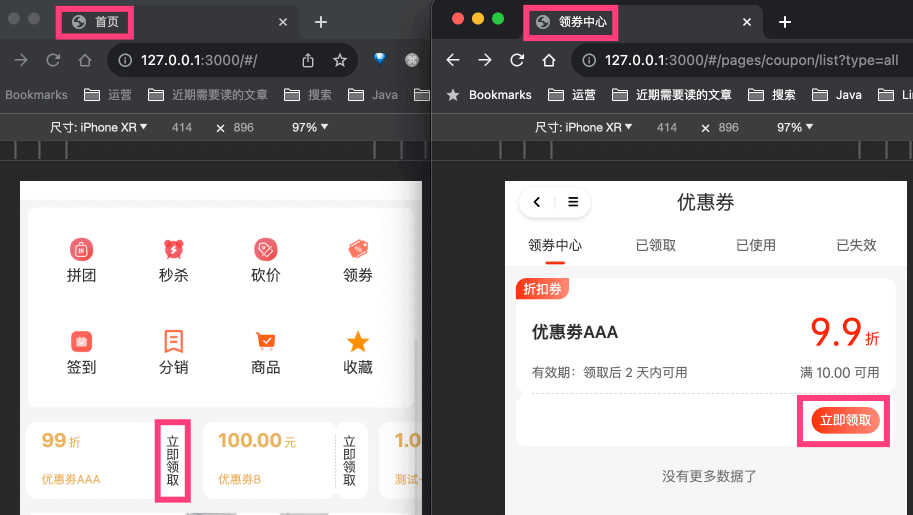
Task: Open the 商品 products cart icon
Action: (x=265, y=342)
